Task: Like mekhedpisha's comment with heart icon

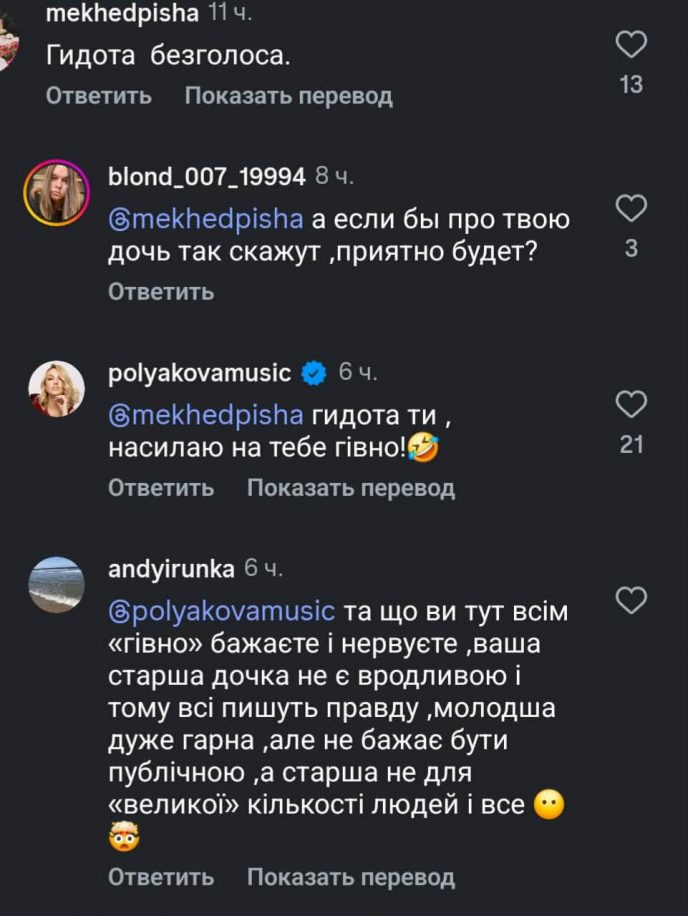Action: 631,45
